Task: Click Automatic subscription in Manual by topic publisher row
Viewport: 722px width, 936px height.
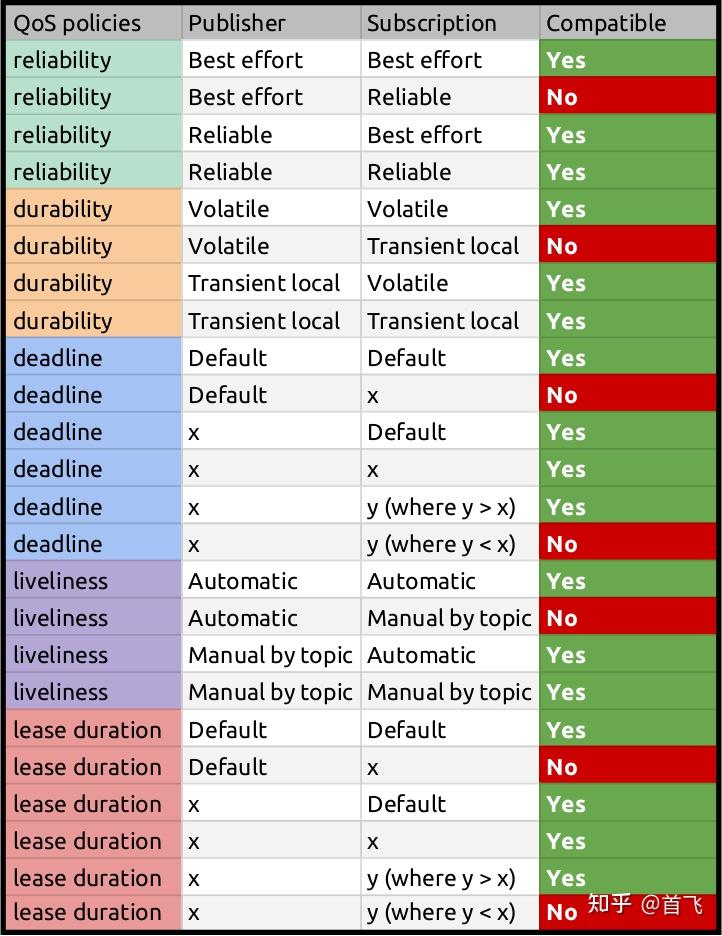Action: 421,655
